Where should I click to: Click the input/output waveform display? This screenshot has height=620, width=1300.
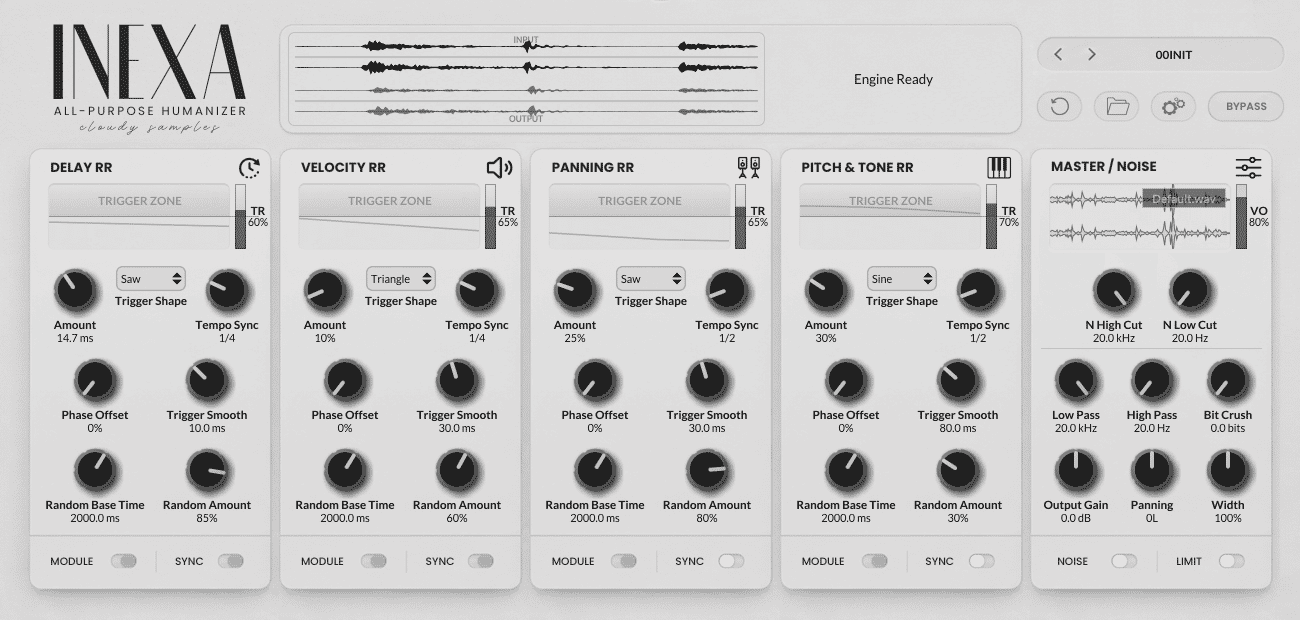pos(526,79)
